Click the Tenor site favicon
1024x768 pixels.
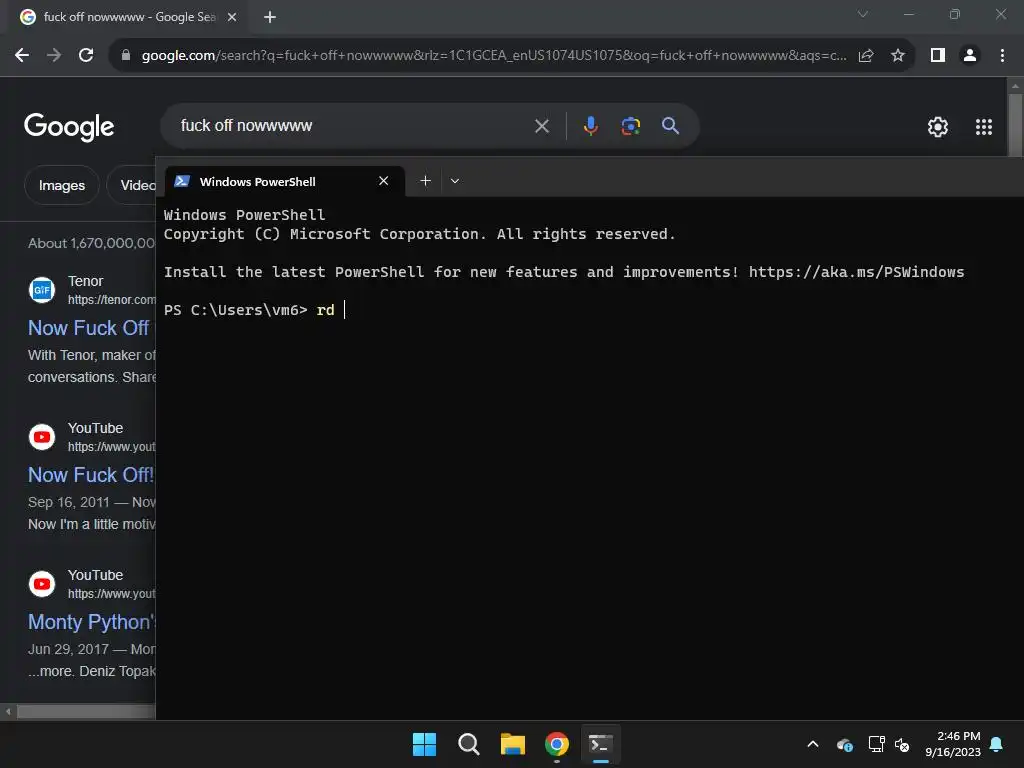click(42, 290)
